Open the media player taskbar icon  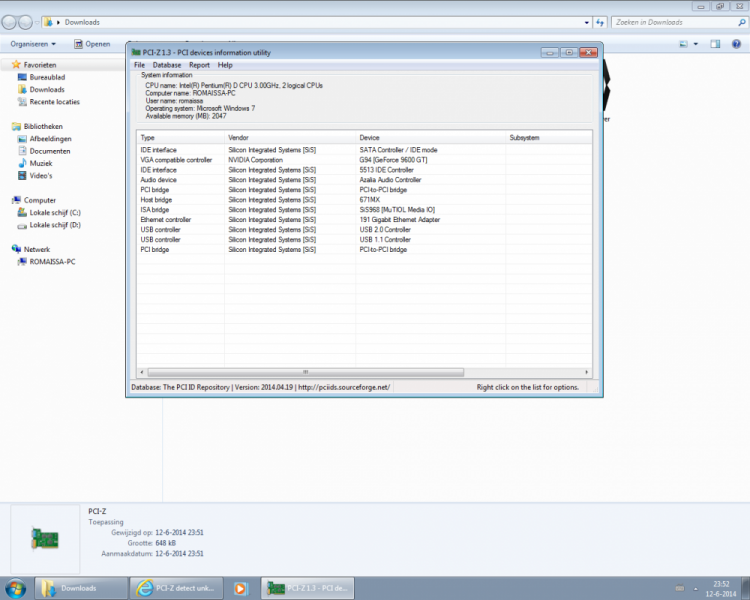click(x=240, y=588)
